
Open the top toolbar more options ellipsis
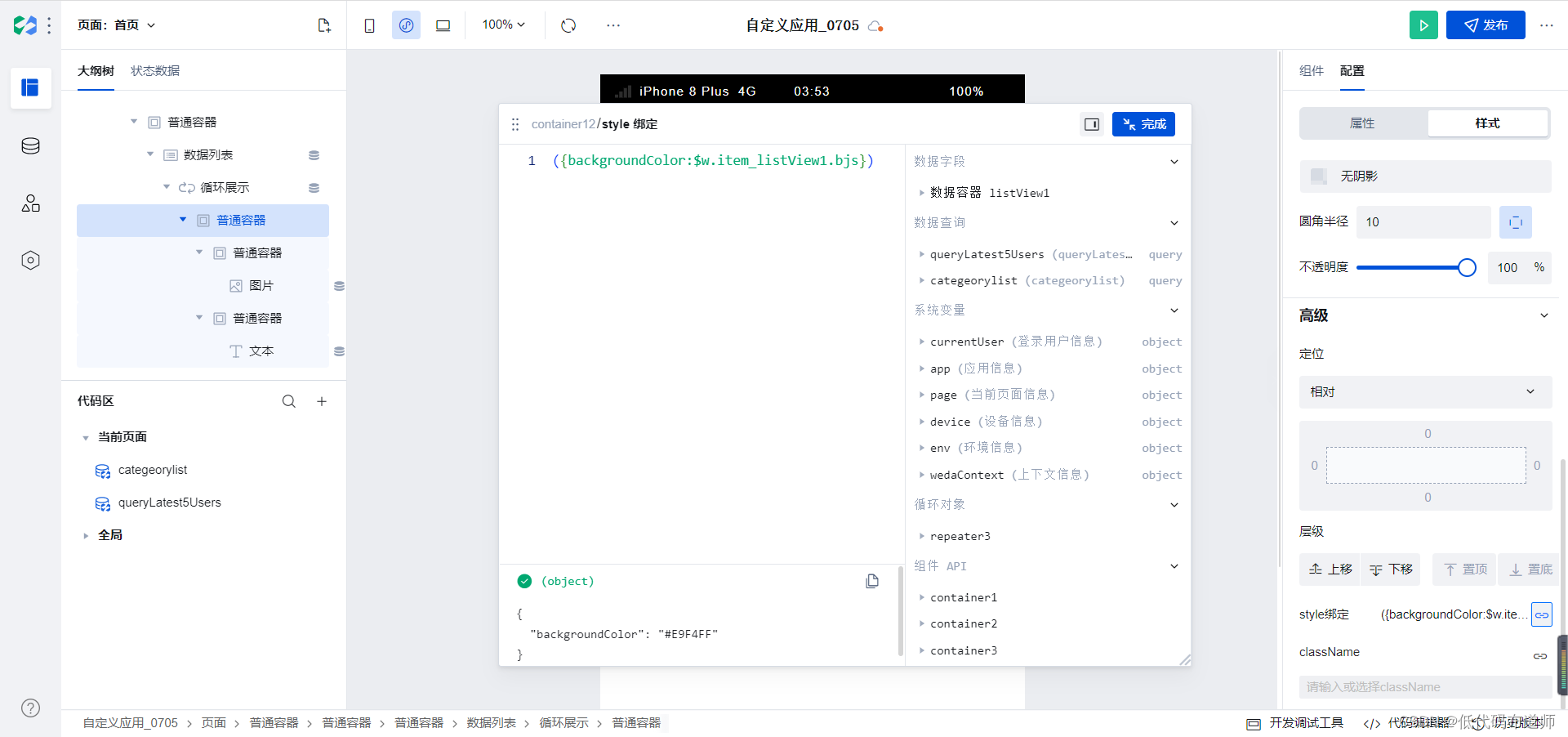coord(613,25)
